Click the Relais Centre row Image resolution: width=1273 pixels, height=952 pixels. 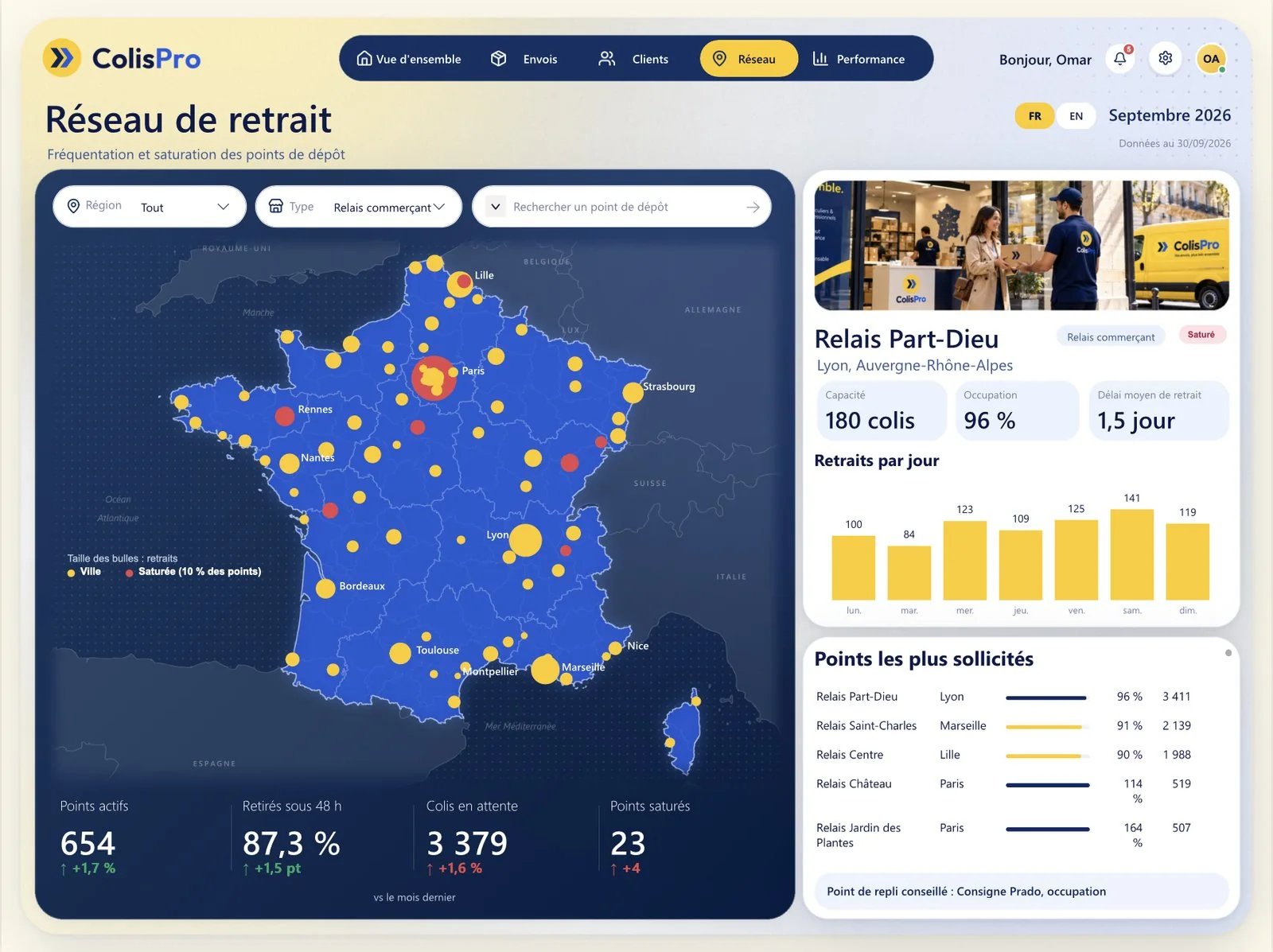pyautogui.click(x=1004, y=755)
